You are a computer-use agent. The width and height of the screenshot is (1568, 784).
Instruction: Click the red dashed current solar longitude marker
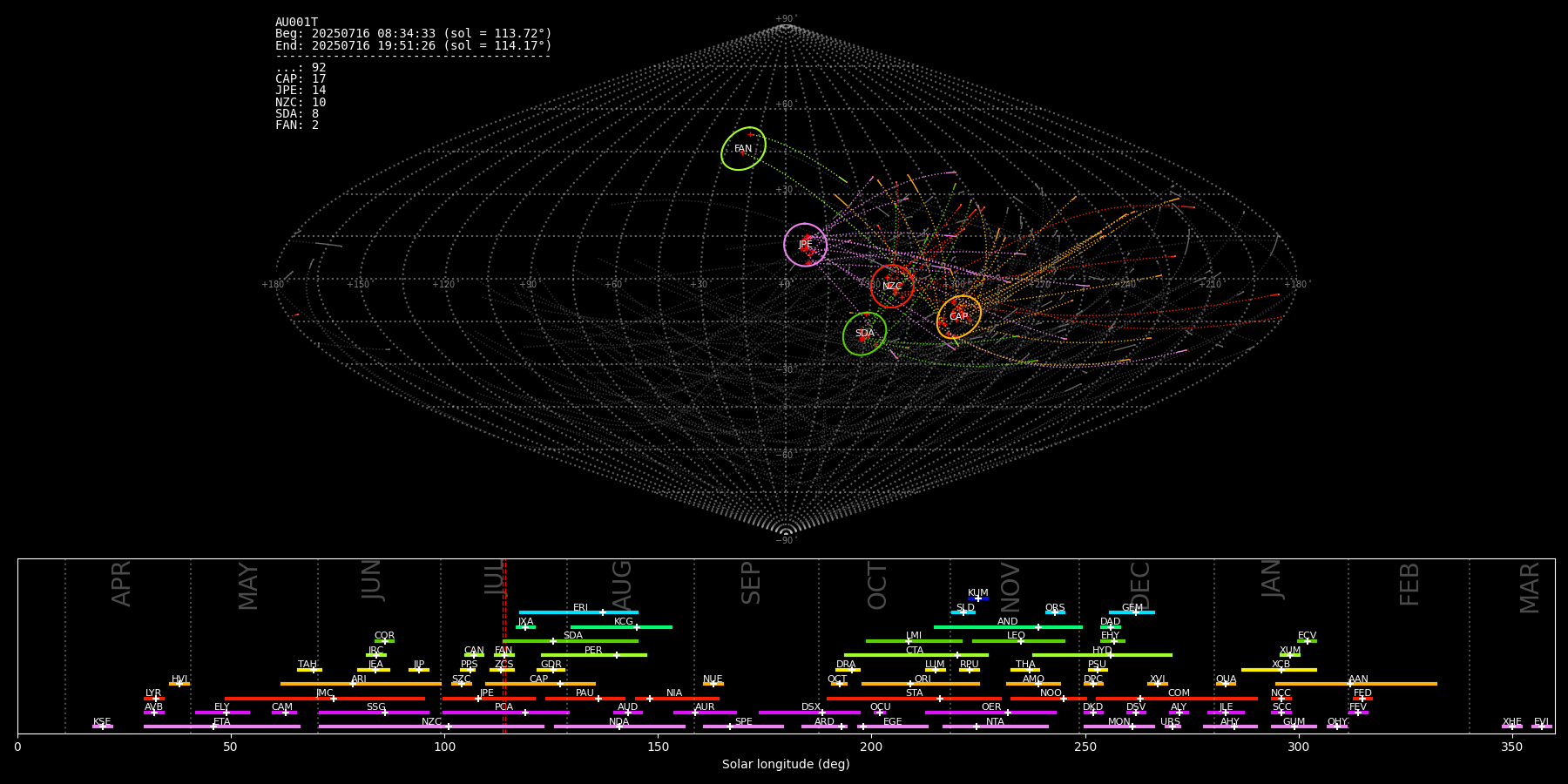[x=504, y=645]
